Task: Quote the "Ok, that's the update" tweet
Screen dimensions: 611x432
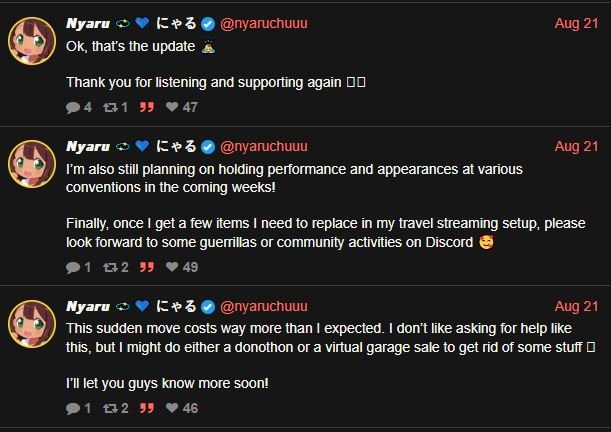Action: point(147,107)
